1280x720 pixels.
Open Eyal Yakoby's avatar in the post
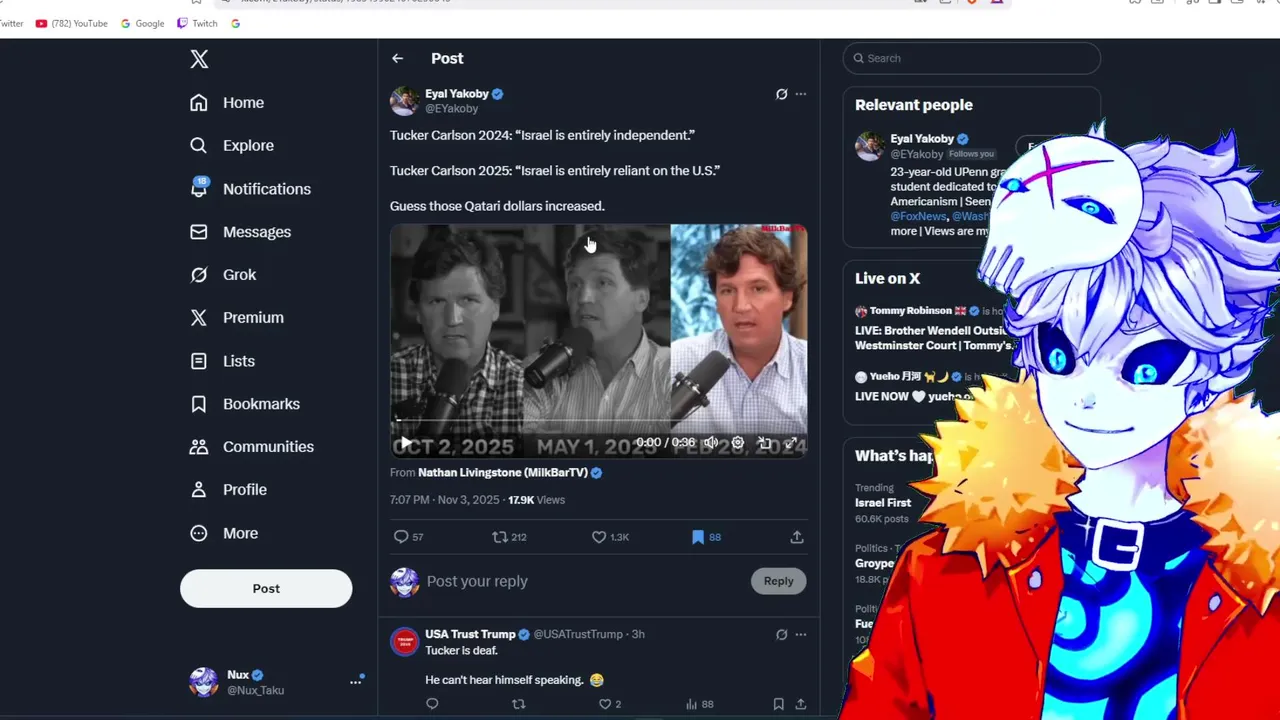tap(404, 101)
